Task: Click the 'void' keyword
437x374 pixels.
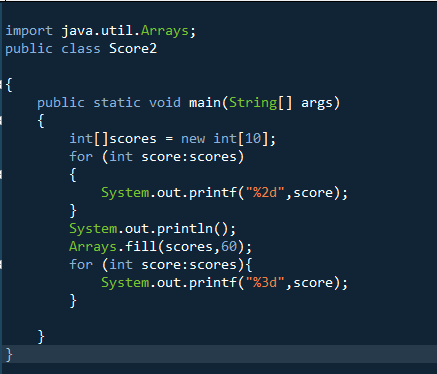Action: 165,103
